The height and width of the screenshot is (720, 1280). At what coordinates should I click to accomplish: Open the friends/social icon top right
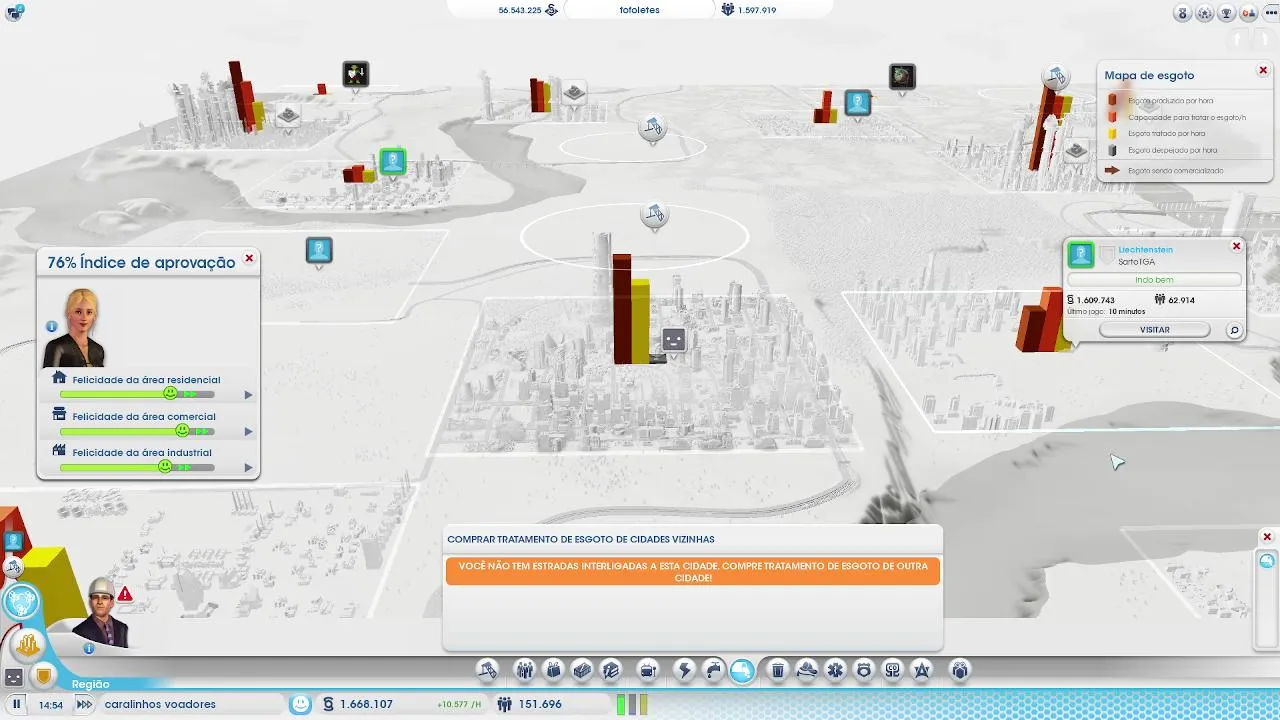(x=1248, y=13)
